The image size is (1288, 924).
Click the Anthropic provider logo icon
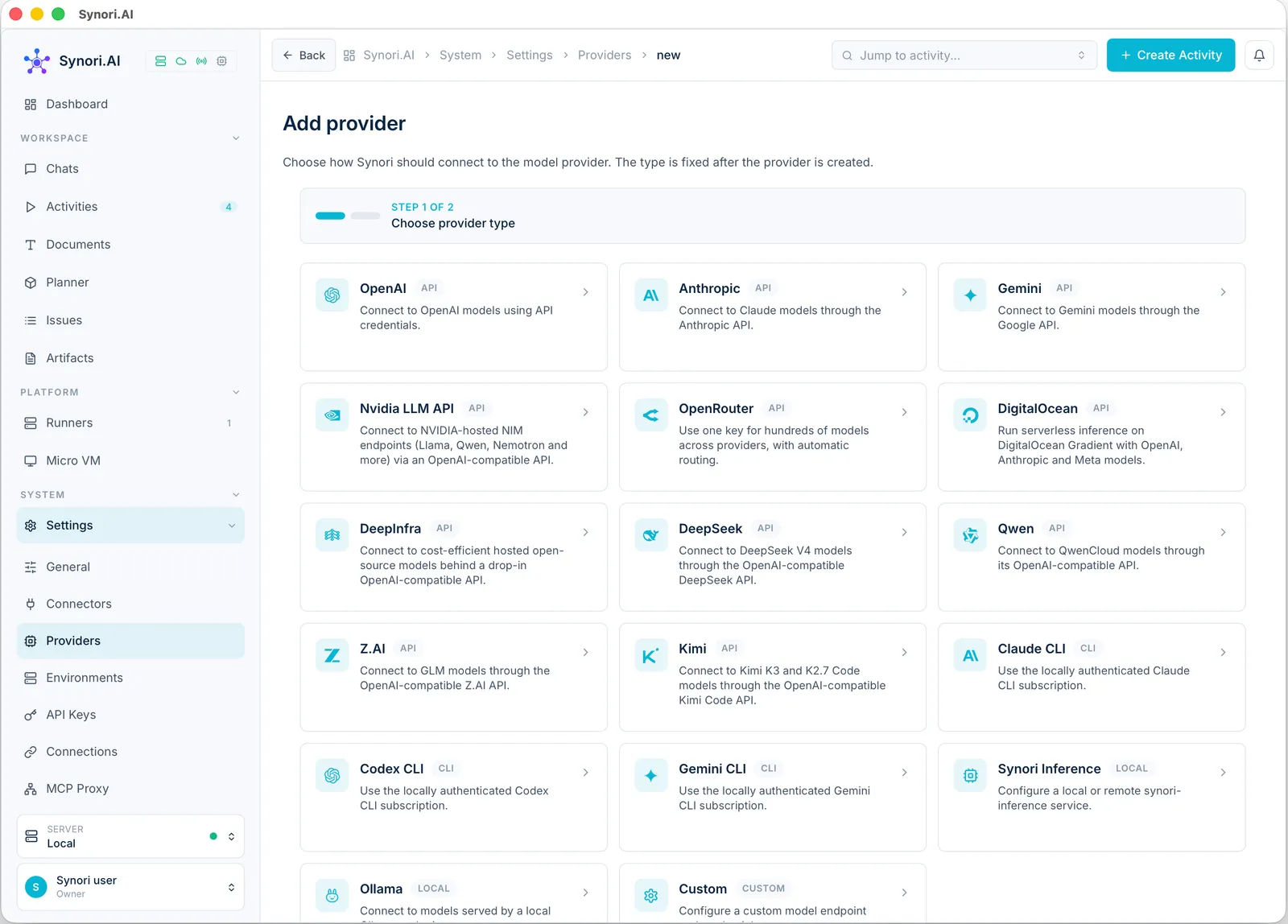click(x=650, y=295)
